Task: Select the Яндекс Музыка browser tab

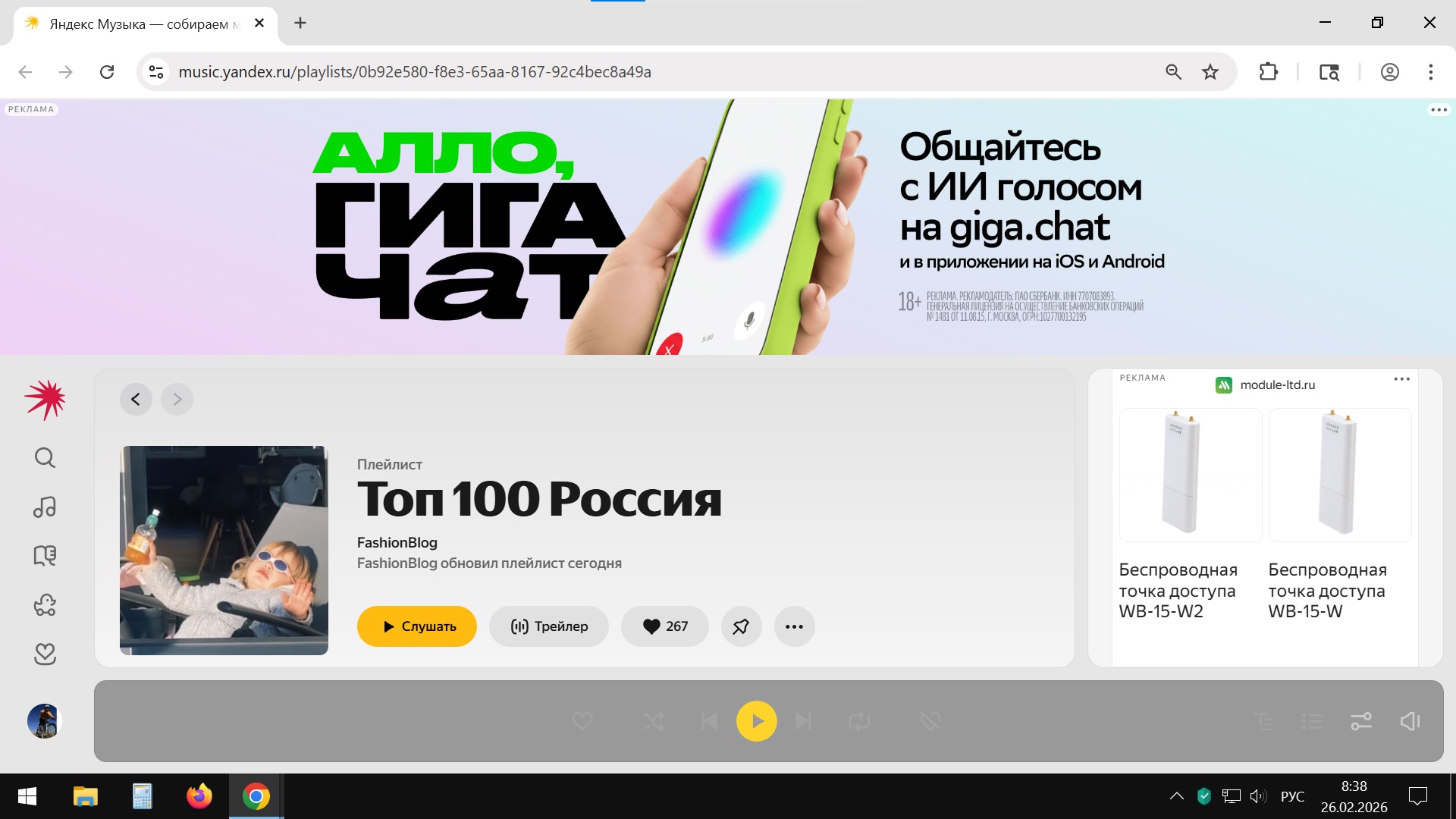Action: coord(144,24)
